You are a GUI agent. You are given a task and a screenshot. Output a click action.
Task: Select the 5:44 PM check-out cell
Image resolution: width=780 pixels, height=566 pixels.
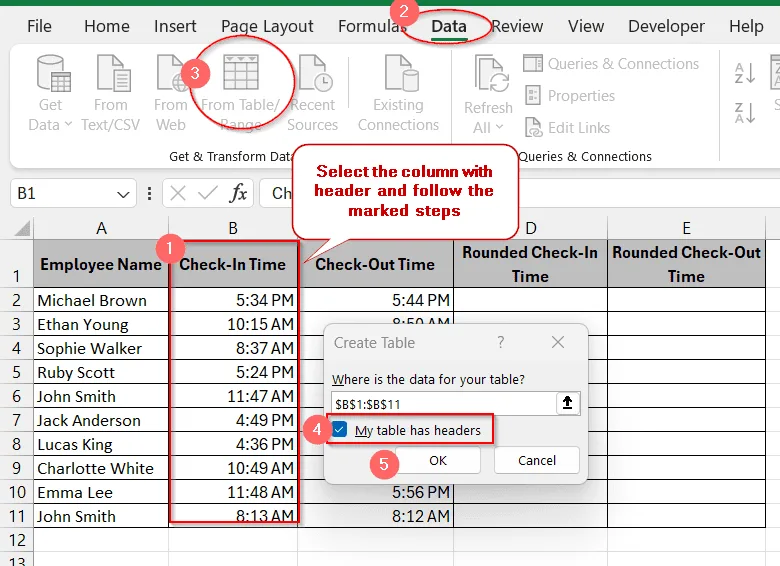tap(376, 300)
